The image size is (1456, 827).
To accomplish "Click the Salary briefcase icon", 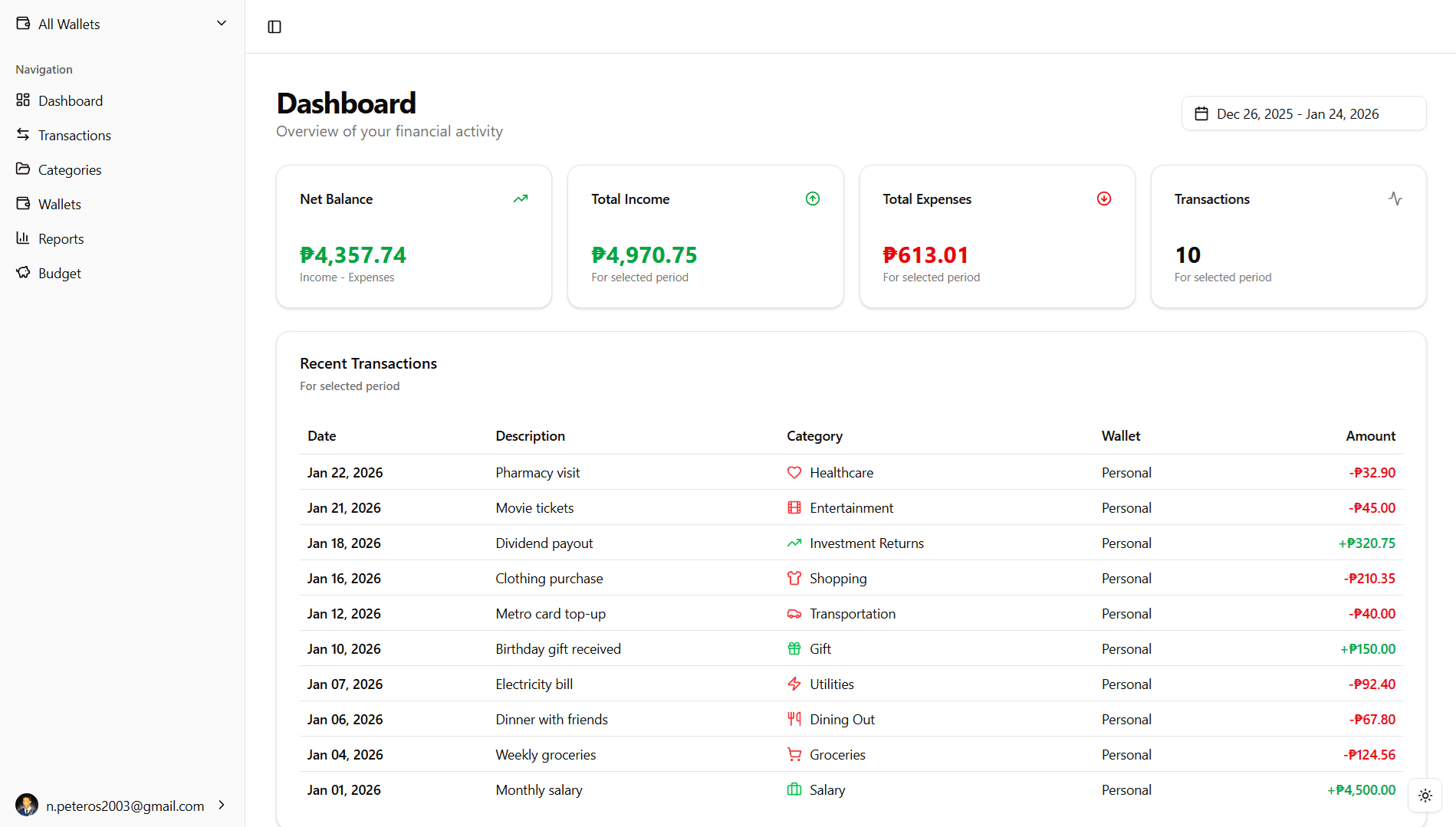I will click(794, 789).
